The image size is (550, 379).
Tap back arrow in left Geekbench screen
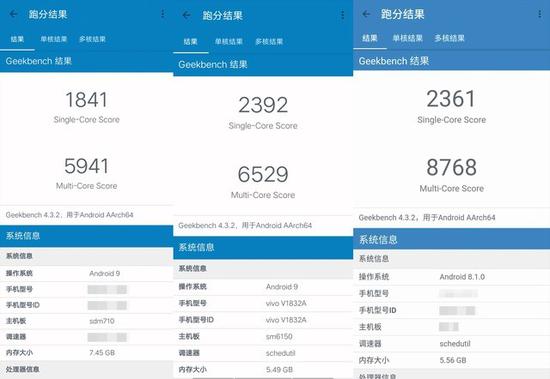tap(14, 14)
